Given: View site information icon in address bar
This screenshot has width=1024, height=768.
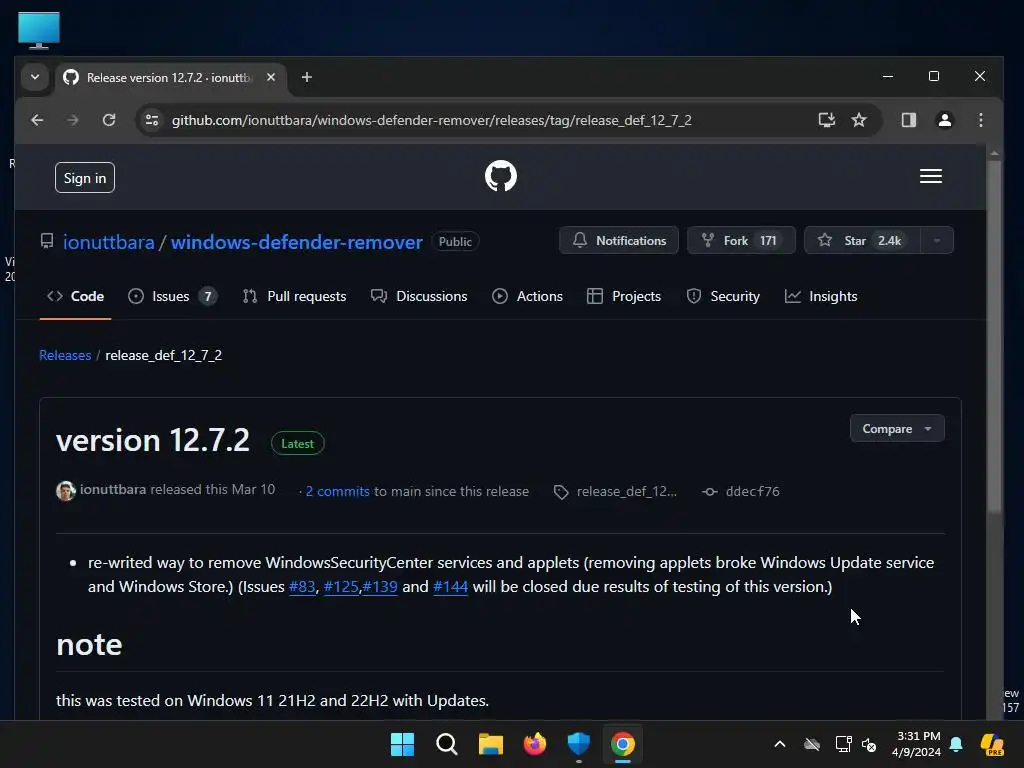Looking at the screenshot, I should coord(152,120).
